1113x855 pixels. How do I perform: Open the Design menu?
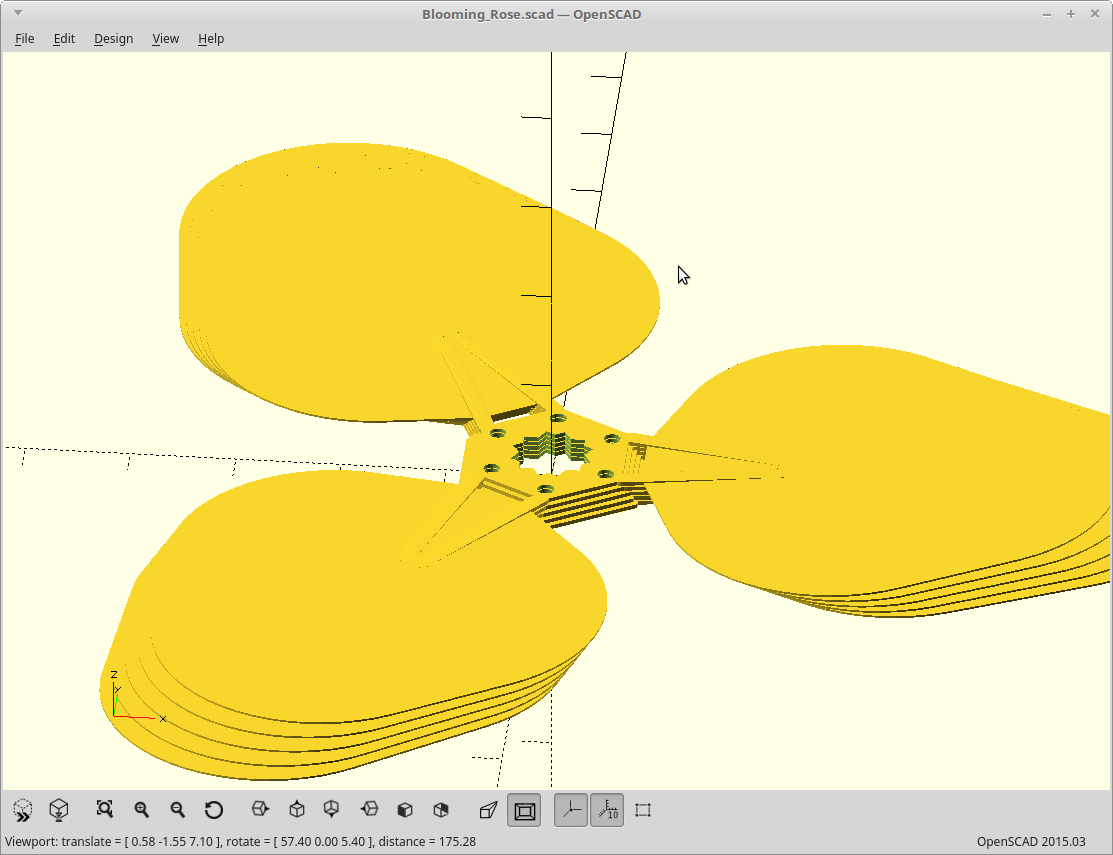pyautogui.click(x=114, y=38)
